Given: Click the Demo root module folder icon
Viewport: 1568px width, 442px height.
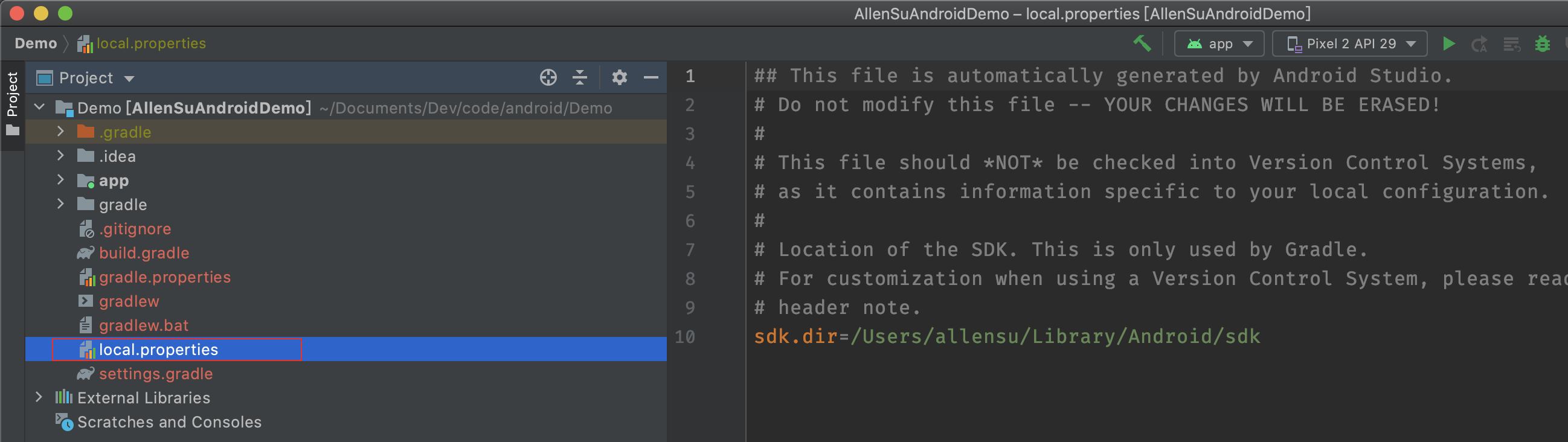Looking at the screenshot, I should [65, 108].
